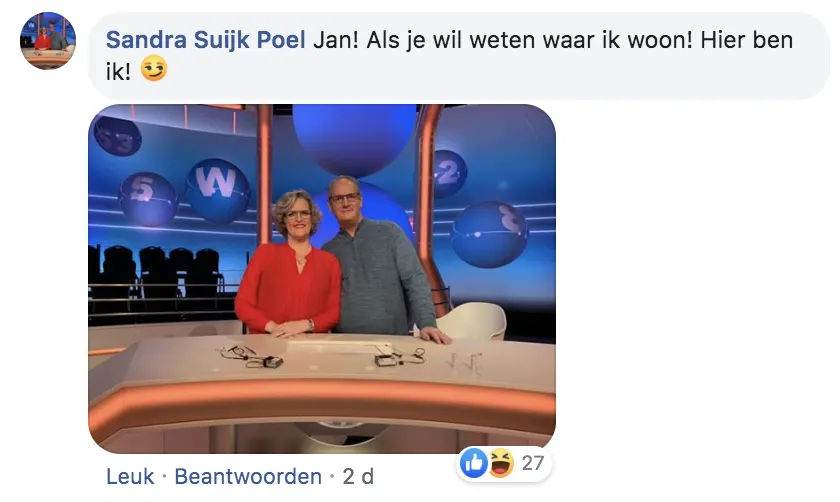Image resolution: width=840 pixels, height=502 pixels.
Task: Visit the Sandra Suijk Poel name link
Action: 206,40
